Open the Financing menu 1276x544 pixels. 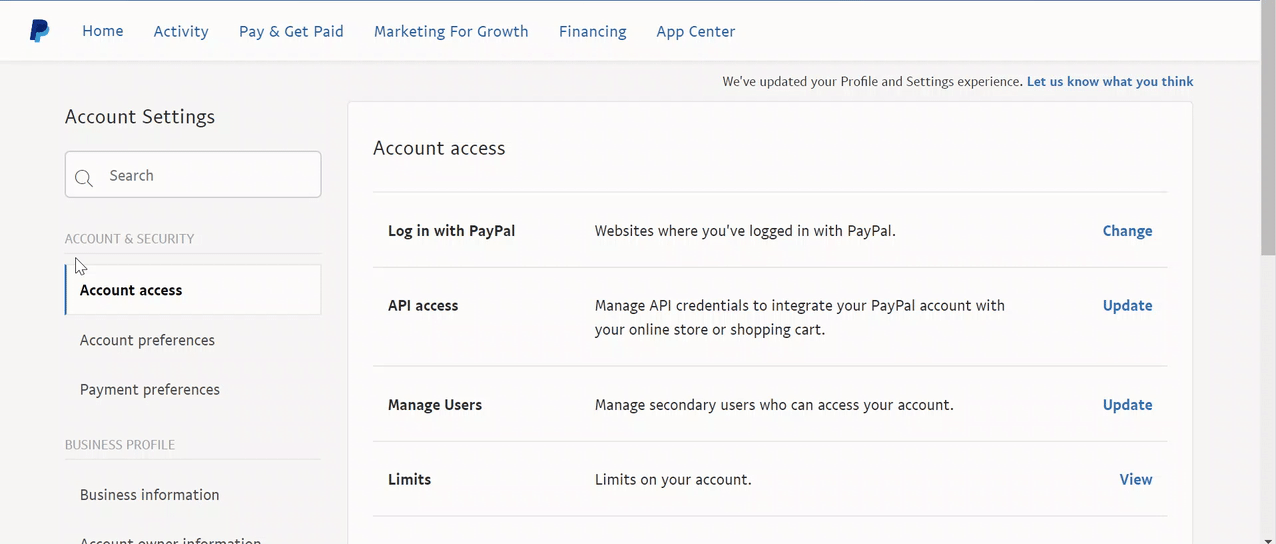[593, 31]
